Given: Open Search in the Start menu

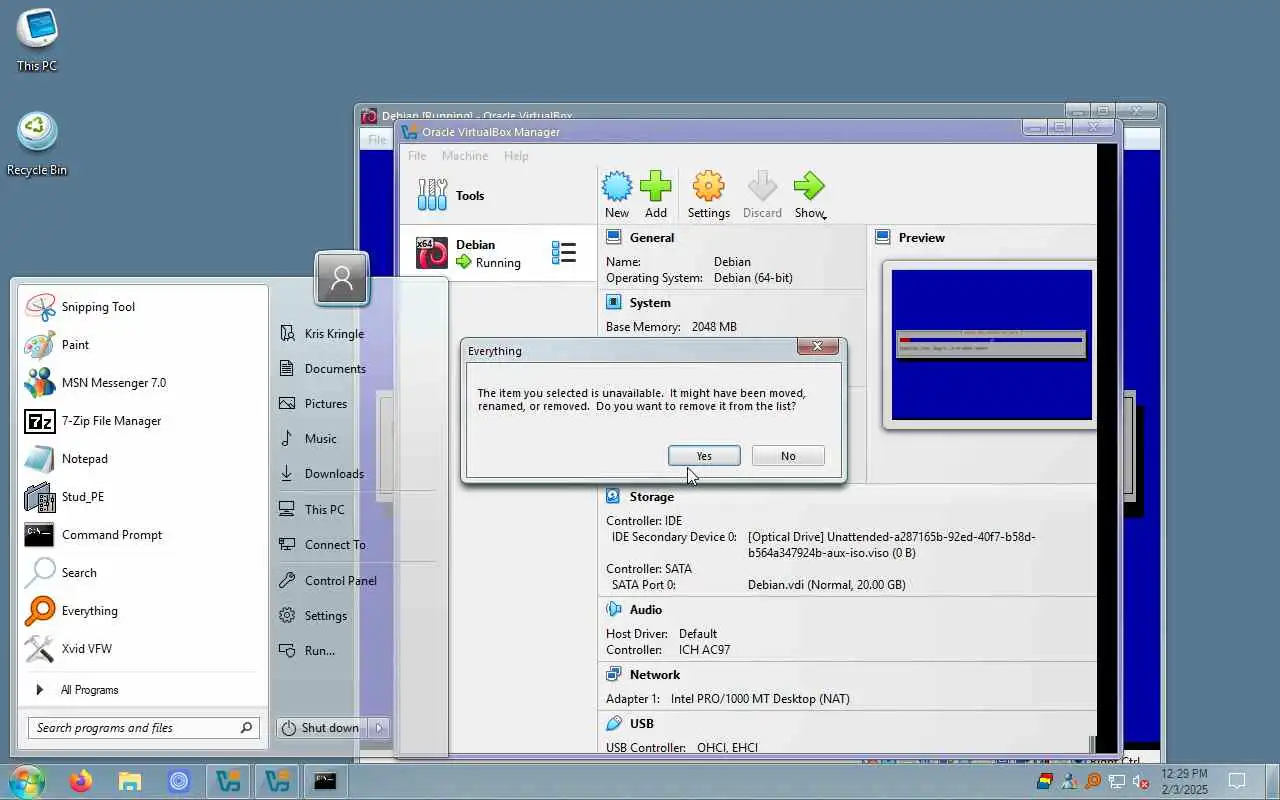Looking at the screenshot, I should 143,573.
